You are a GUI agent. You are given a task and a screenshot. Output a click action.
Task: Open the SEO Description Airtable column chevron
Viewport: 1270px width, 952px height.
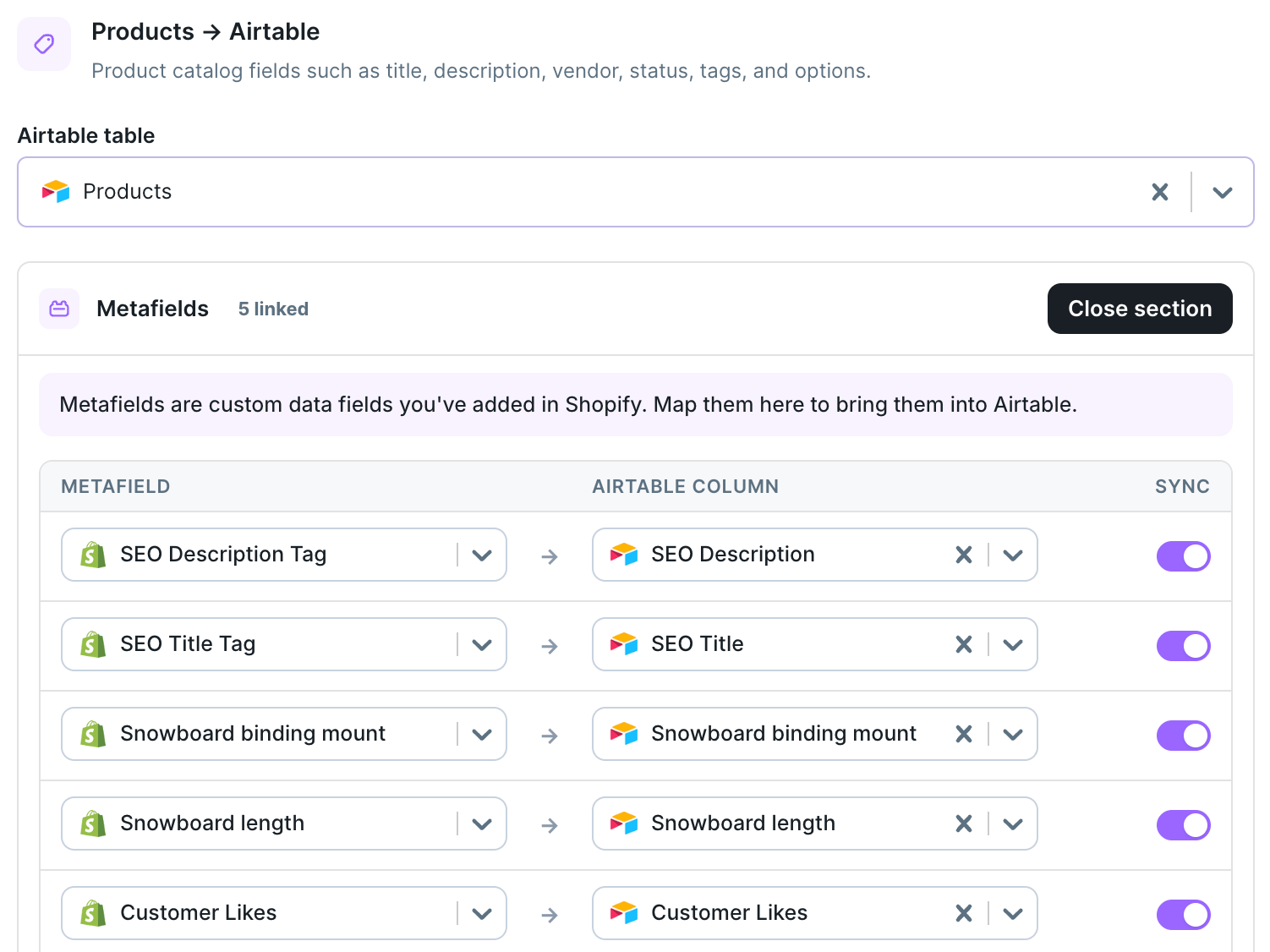click(x=1013, y=555)
